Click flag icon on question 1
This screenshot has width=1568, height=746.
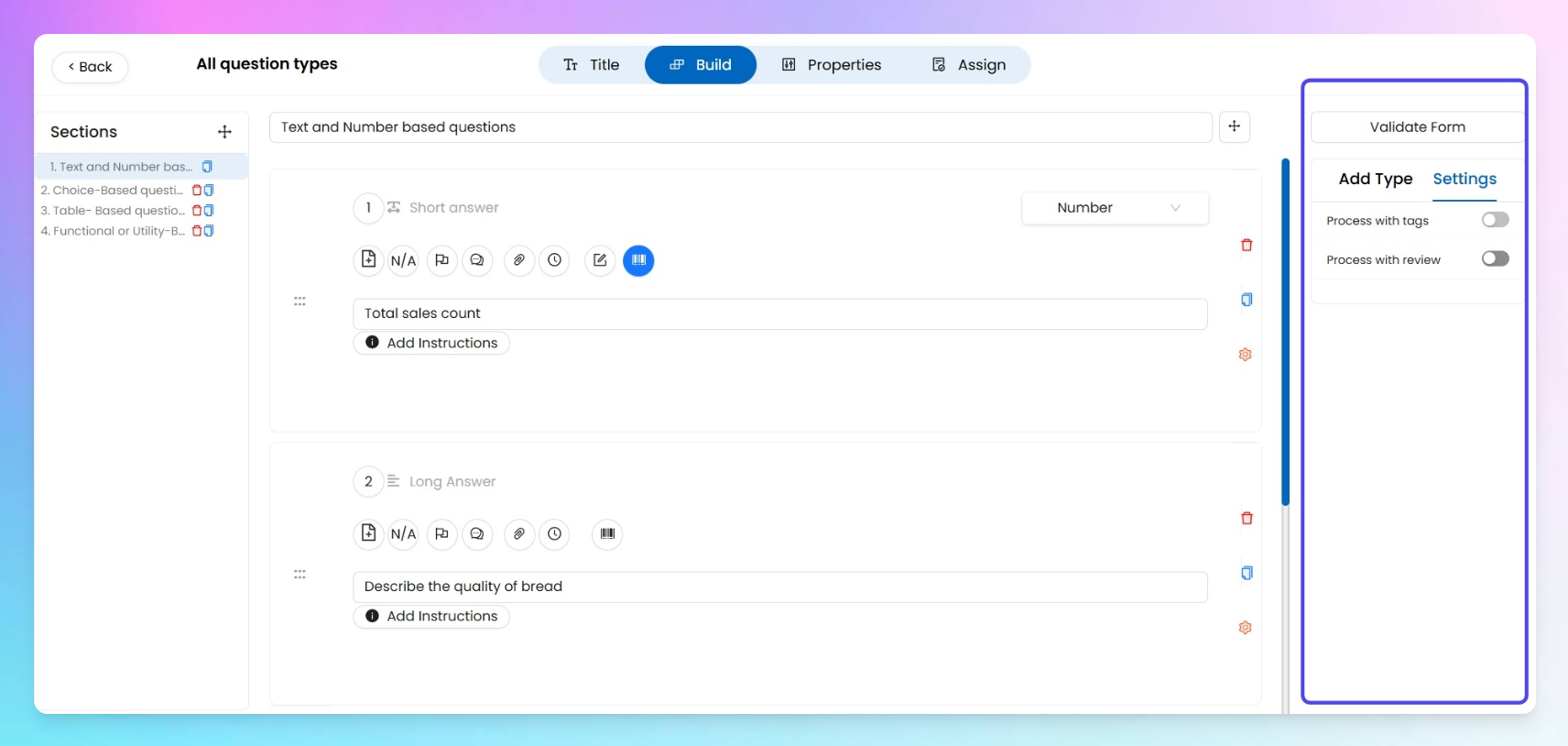point(441,260)
